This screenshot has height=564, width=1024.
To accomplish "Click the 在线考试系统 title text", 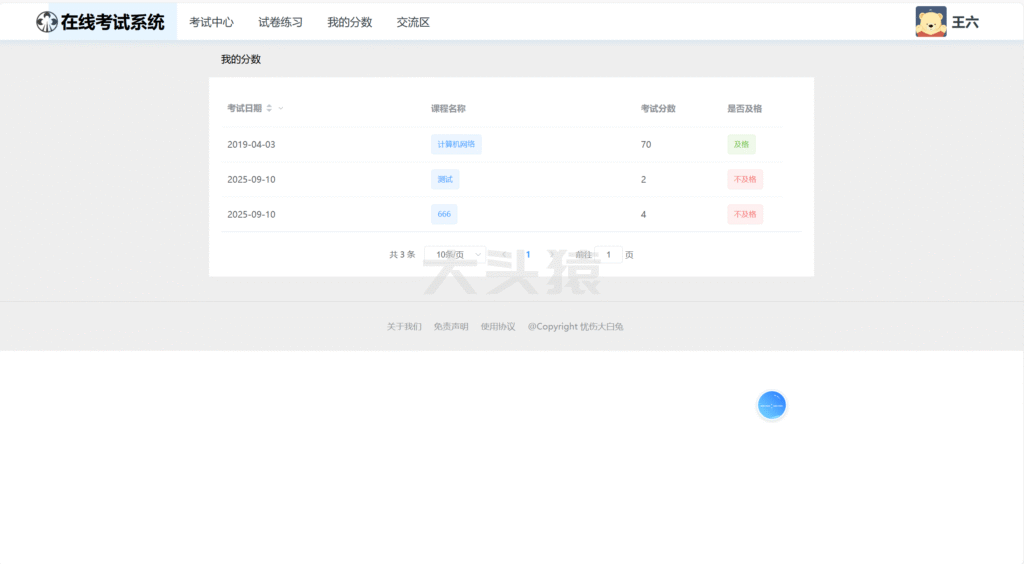I will pyautogui.click(x=112, y=22).
